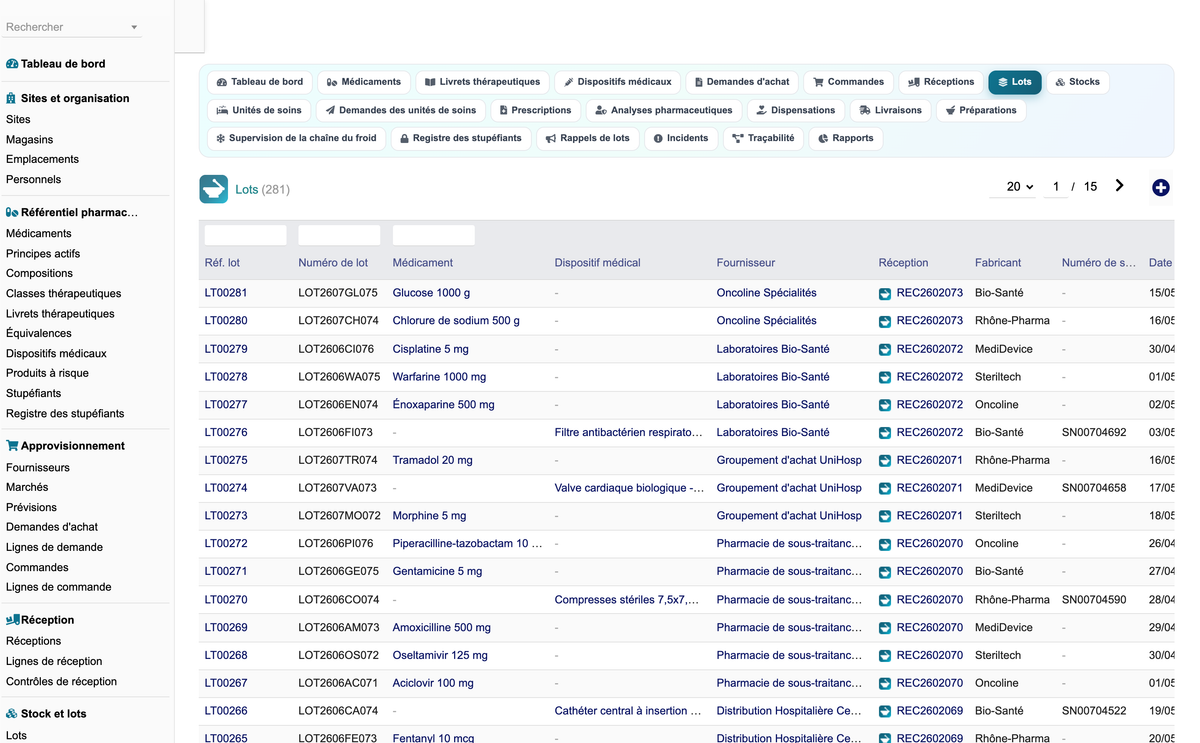Go to next page arrow
Screen dimensions: 1200x743
tap(1120, 186)
